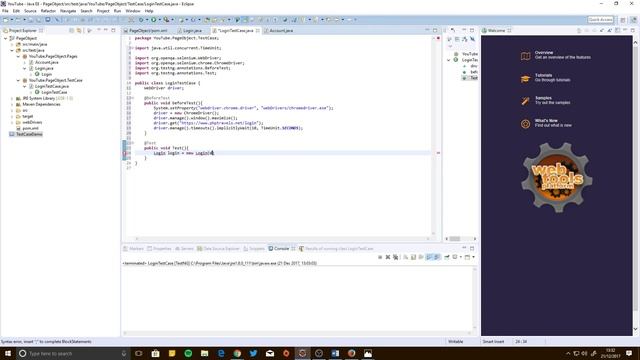Switch to the PageObject/pom.xml editor tab

click(148, 31)
